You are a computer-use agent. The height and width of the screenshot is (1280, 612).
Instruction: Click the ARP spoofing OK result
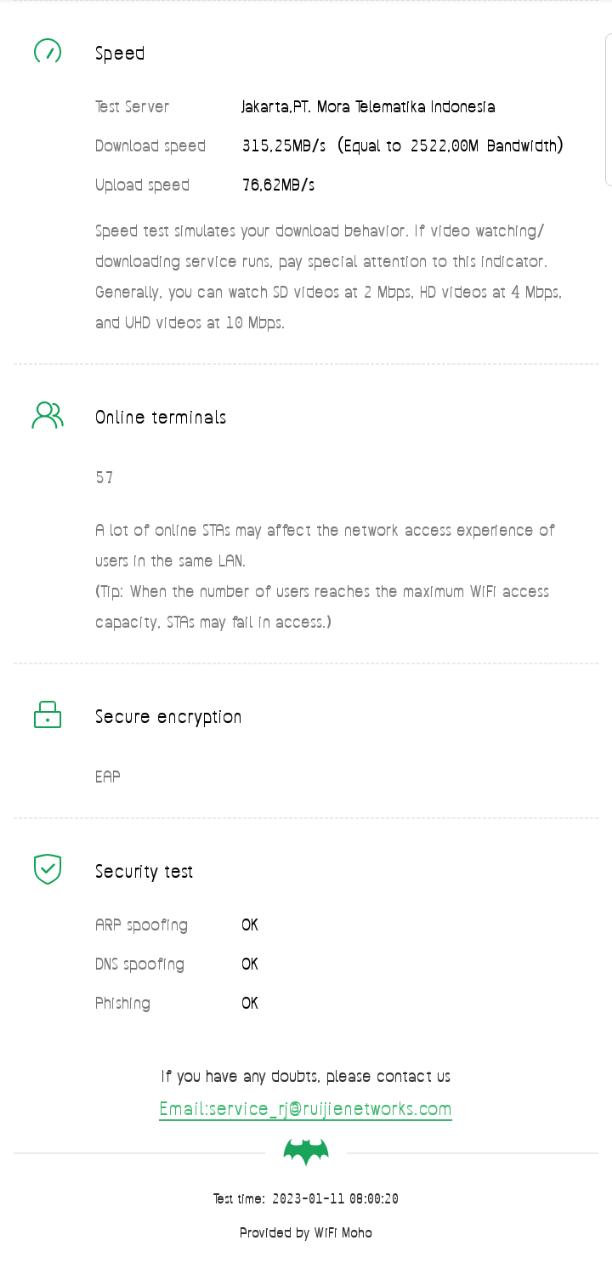(250, 925)
